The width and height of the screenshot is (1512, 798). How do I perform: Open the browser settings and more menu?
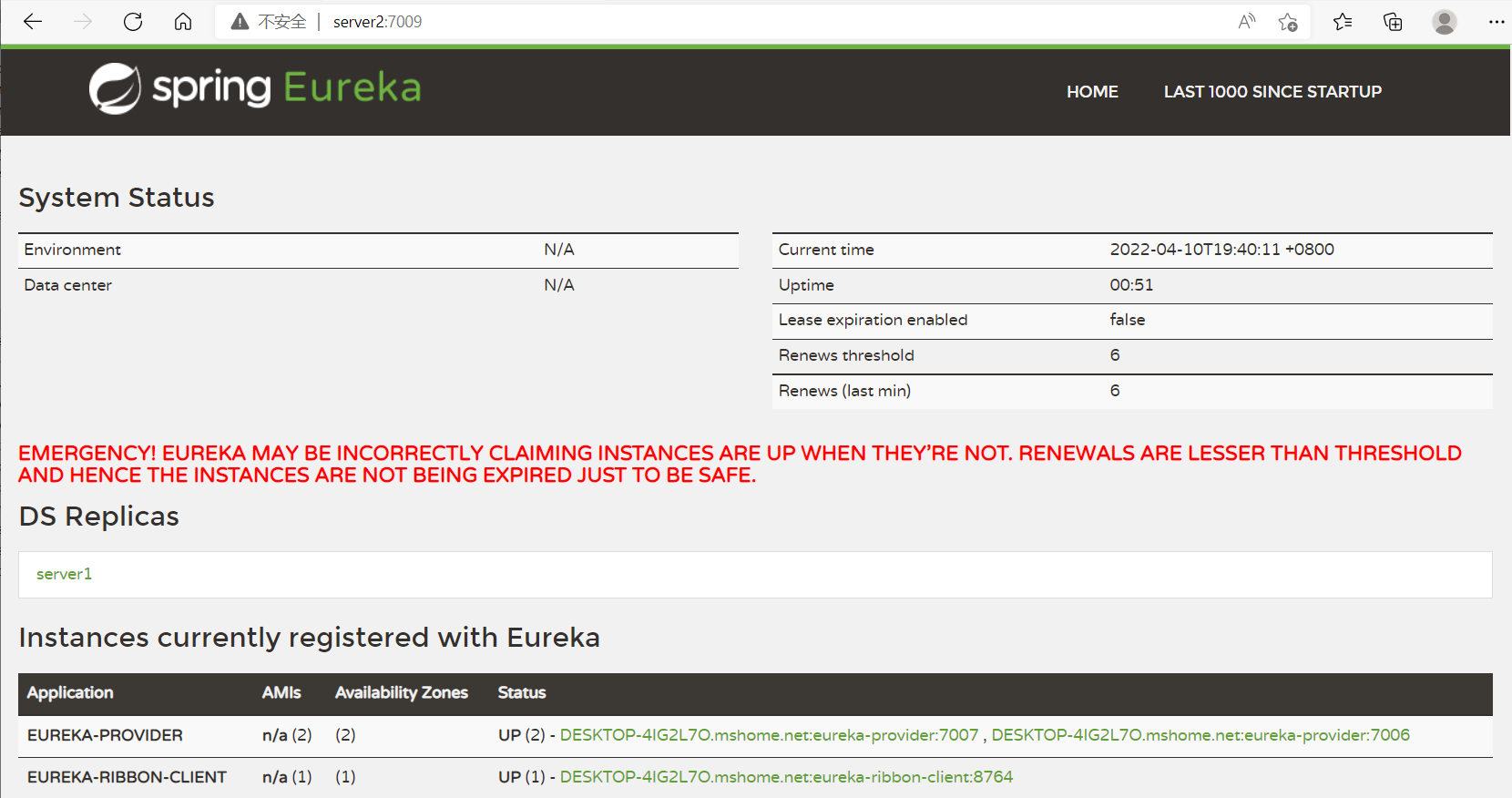1497,22
